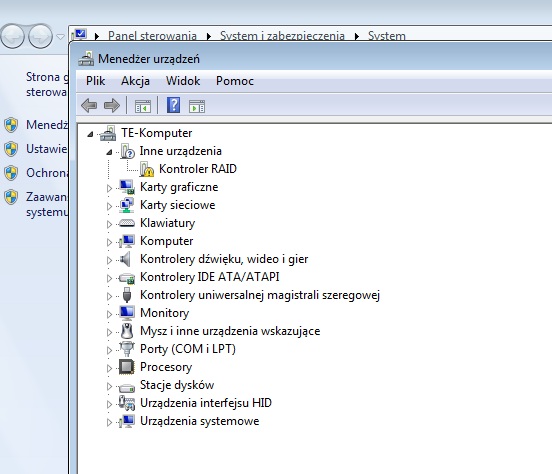Click the Klawiatury keyboard icon

pyautogui.click(x=127, y=223)
